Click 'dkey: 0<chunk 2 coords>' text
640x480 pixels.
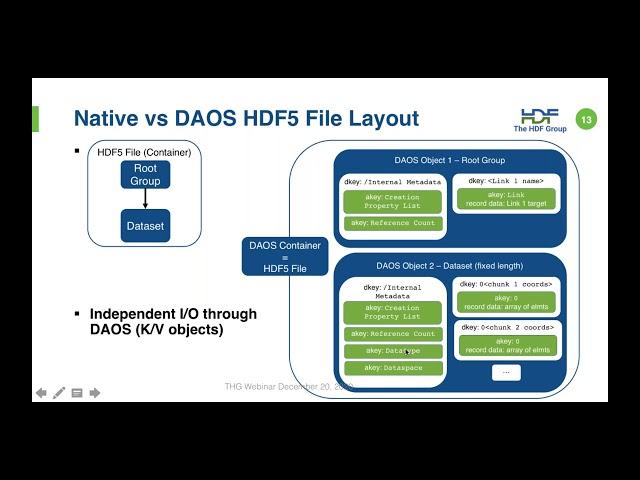pyautogui.click(x=507, y=328)
